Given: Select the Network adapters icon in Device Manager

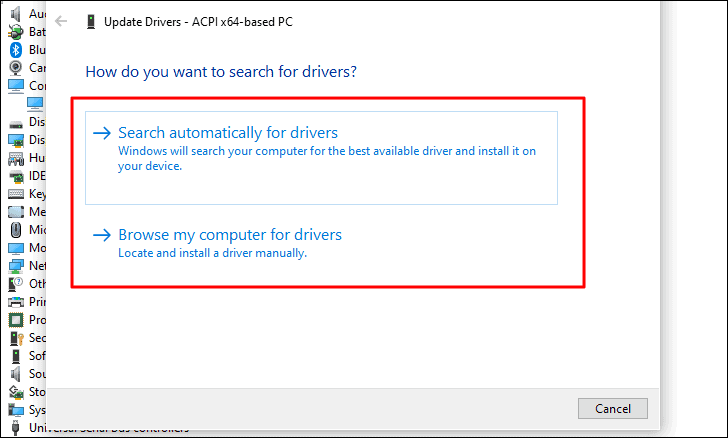Looking at the screenshot, I should click(16, 266).
